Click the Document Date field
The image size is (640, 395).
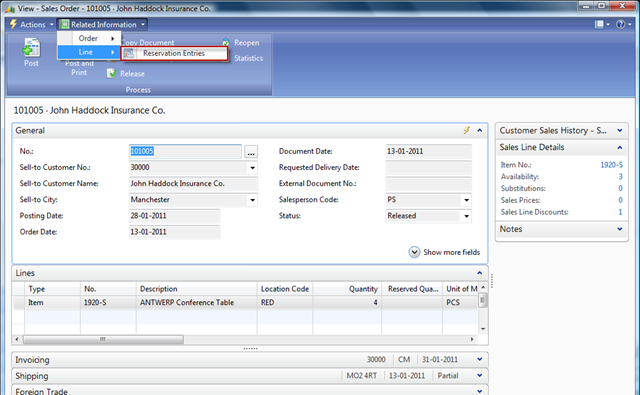coord(428,151)
